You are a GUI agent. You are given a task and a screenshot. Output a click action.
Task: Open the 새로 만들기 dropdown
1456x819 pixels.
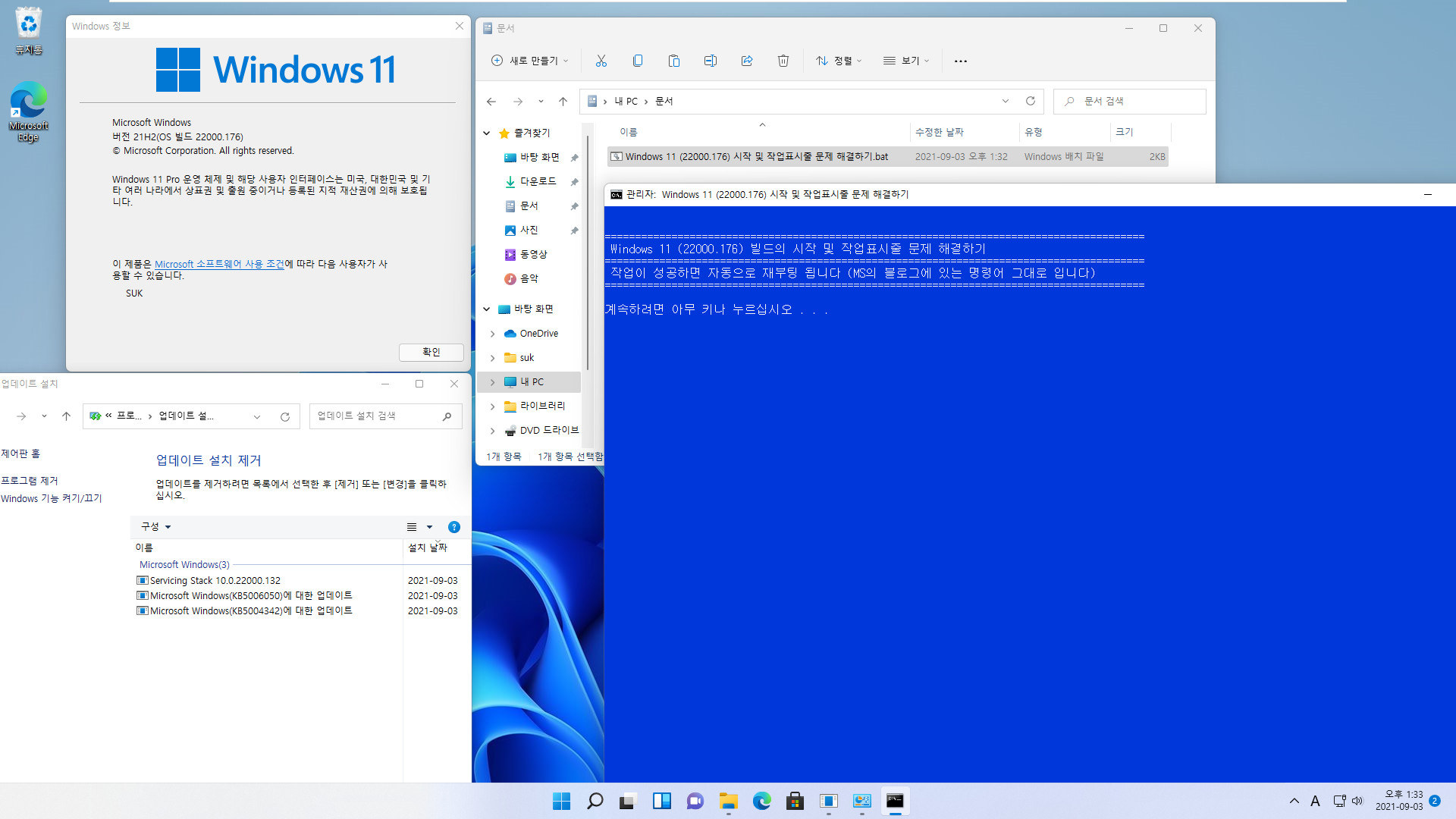pyautogui.click(x=529, y=61)
